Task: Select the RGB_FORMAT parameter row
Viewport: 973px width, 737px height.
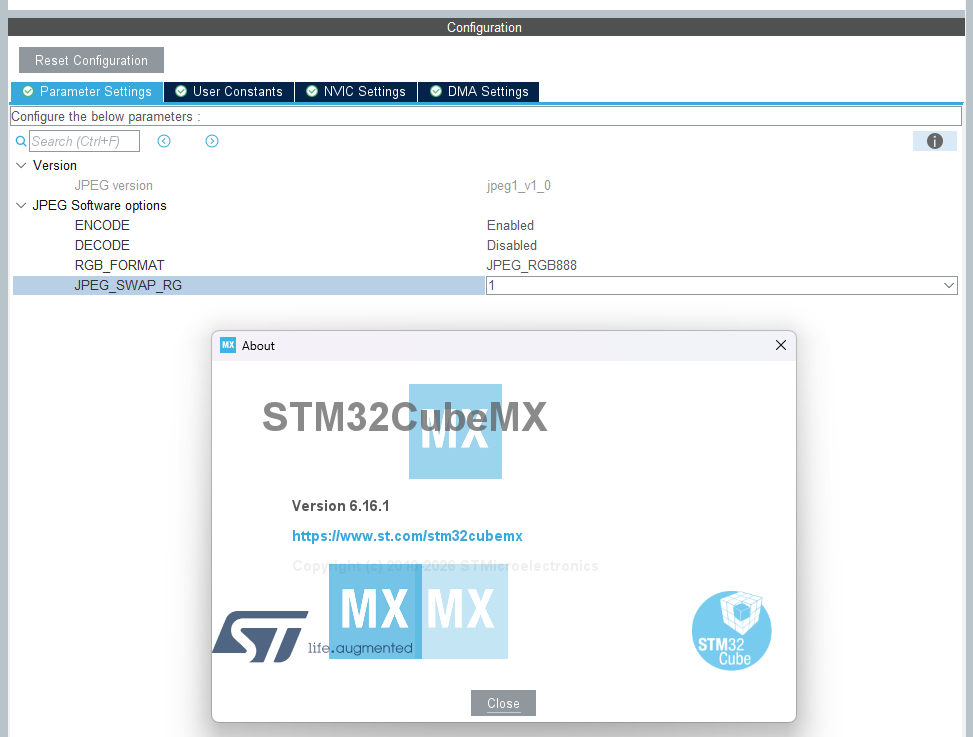Action: click(485, 266)
